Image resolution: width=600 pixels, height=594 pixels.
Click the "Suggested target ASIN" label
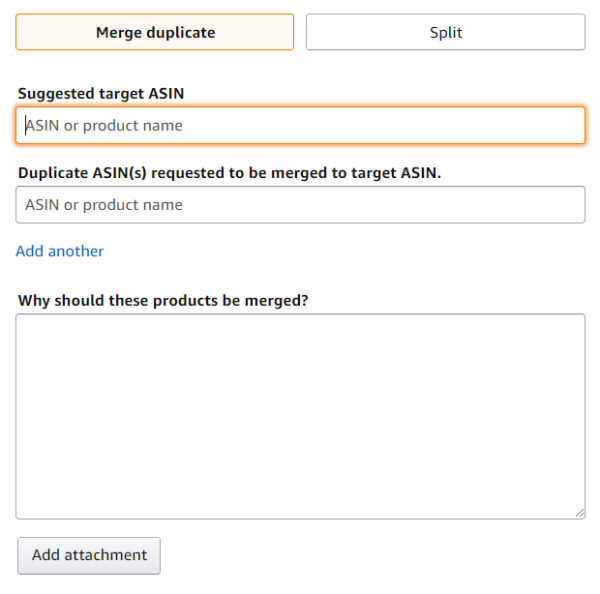pos(101,94)
